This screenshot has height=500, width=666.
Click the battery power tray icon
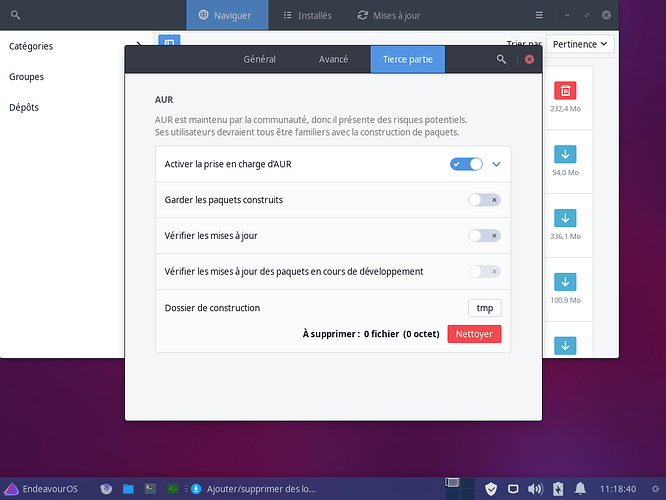(558, 489)
